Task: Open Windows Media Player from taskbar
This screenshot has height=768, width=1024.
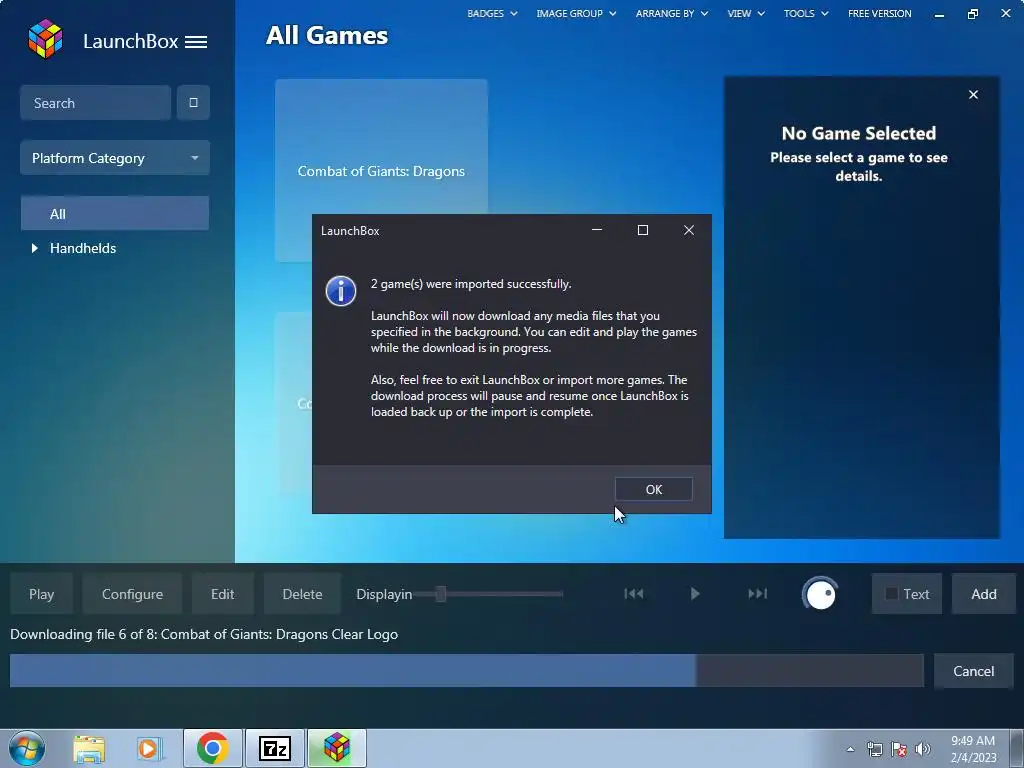Action: (150, 748)
